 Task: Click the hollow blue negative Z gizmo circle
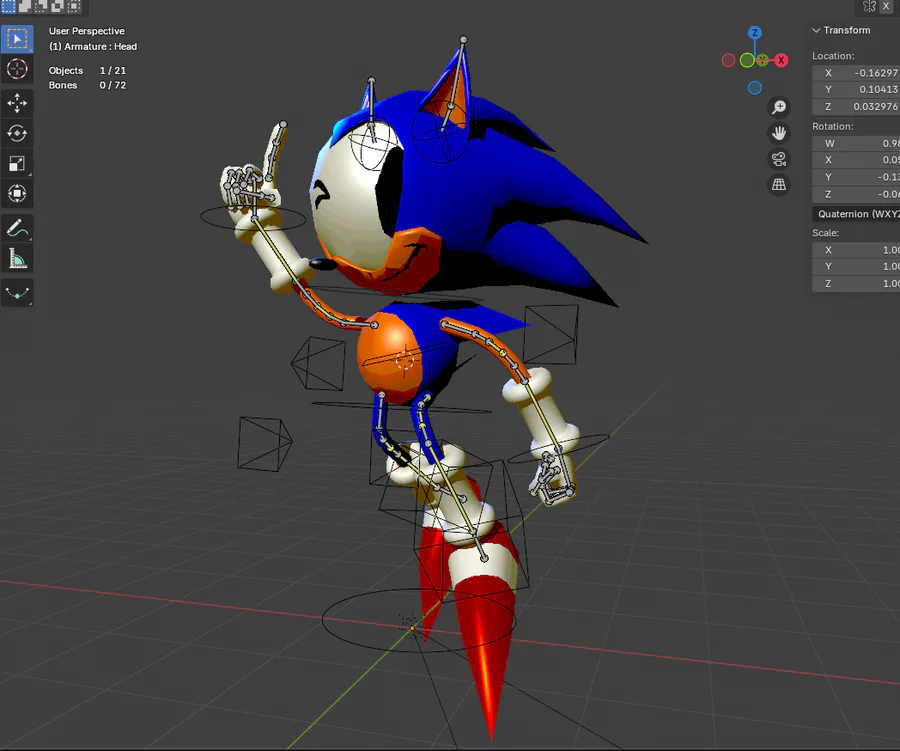[755, 88]
